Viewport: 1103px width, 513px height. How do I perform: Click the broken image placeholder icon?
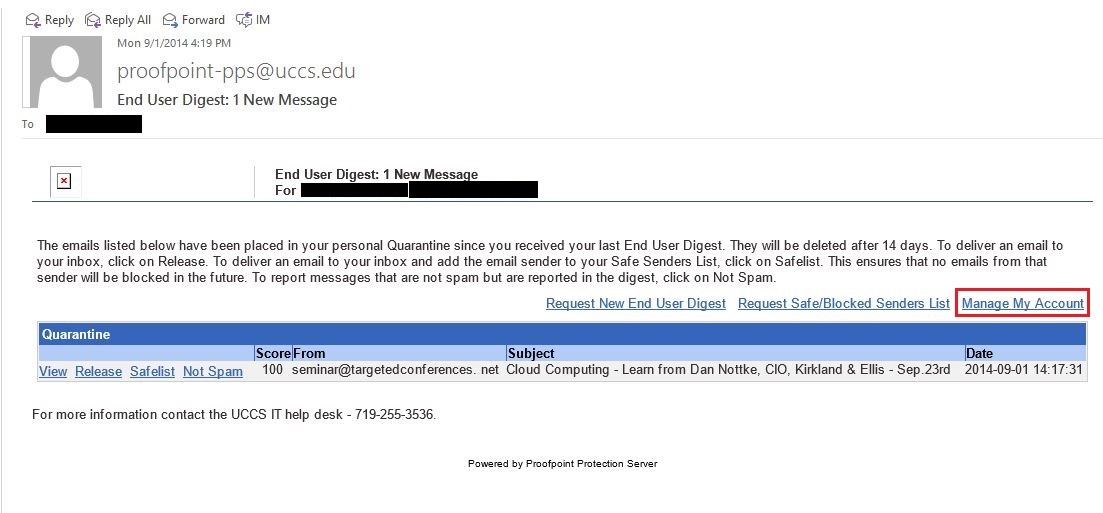tap(64, 182)
